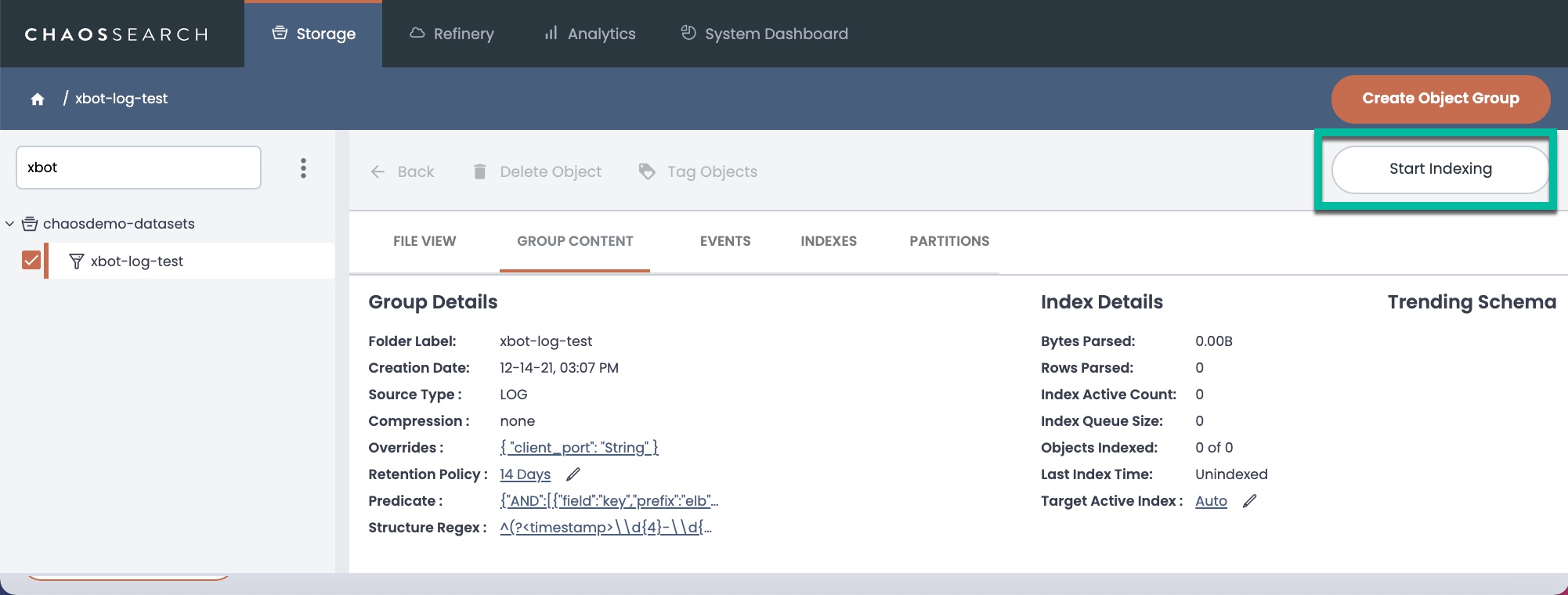The image size is (1568, 595).
Task: Click the Tag Objects button label
Action: pos(712,171)
